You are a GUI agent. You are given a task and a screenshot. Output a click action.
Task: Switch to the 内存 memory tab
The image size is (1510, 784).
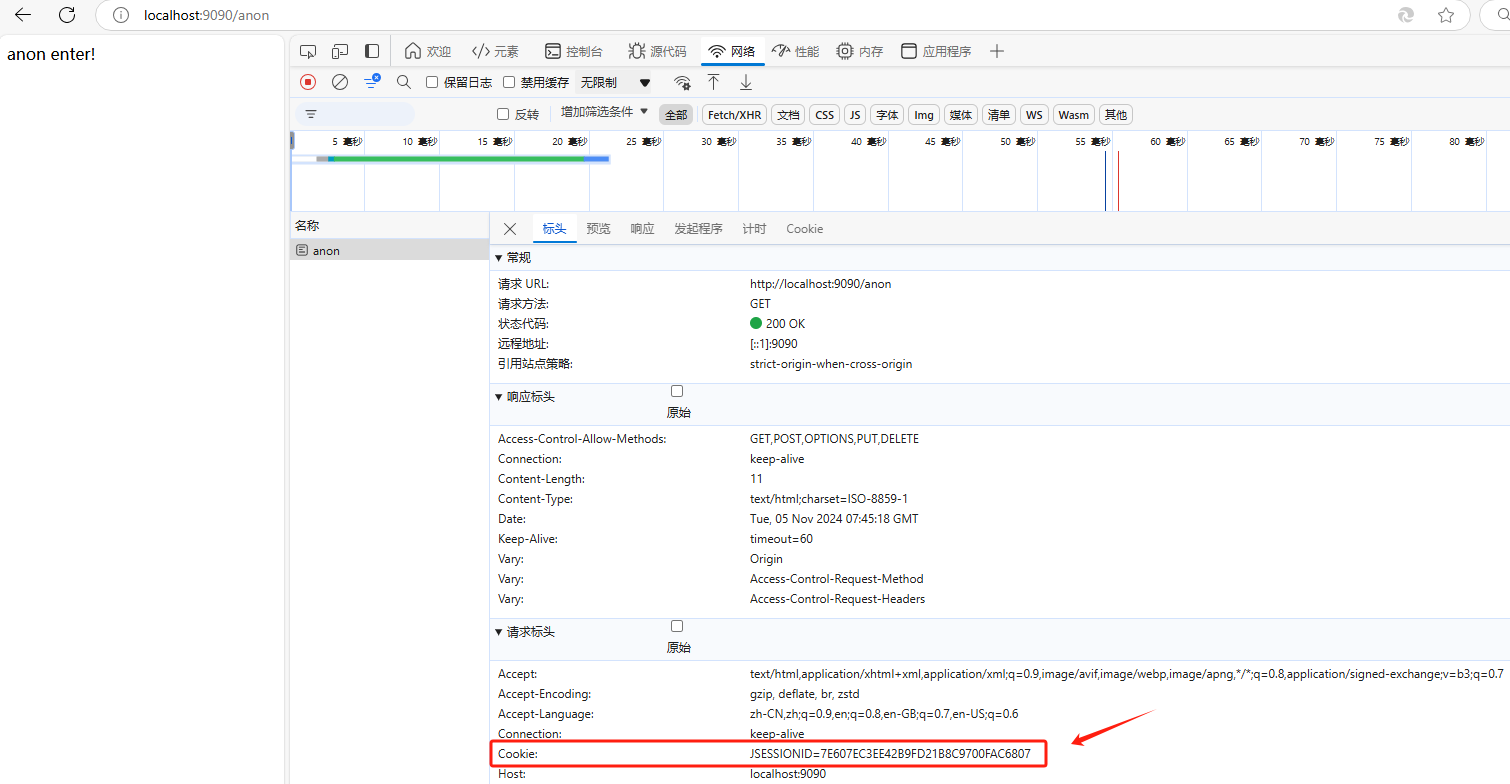[x=860, y=51]
